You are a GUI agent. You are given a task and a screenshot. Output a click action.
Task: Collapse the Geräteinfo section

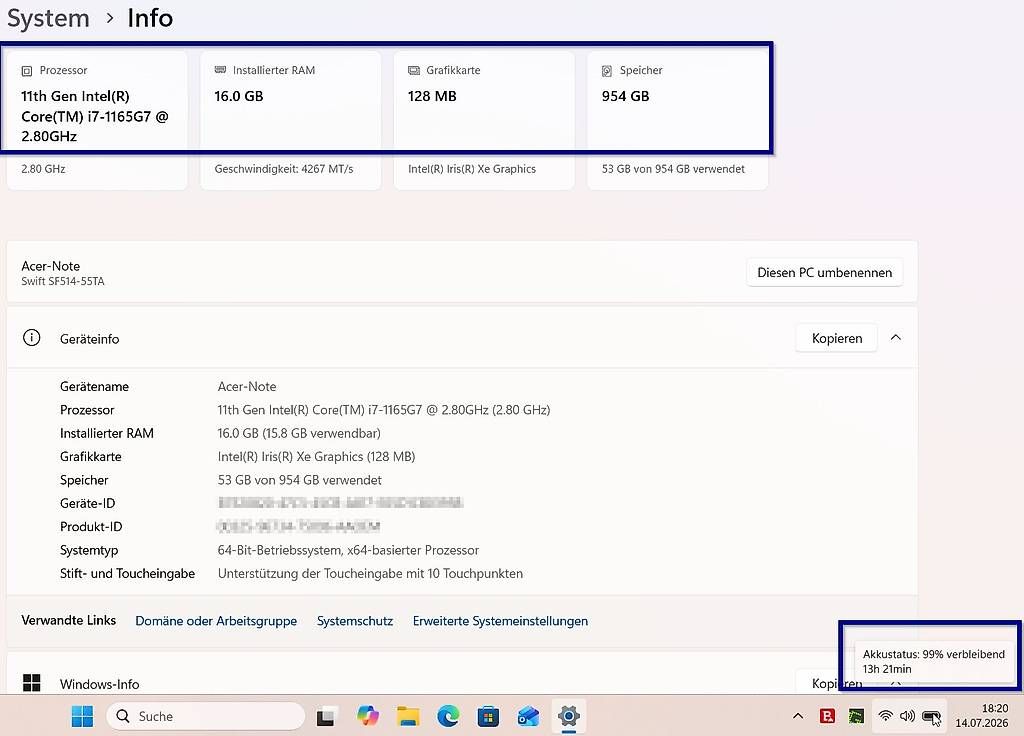click(896, 338)
